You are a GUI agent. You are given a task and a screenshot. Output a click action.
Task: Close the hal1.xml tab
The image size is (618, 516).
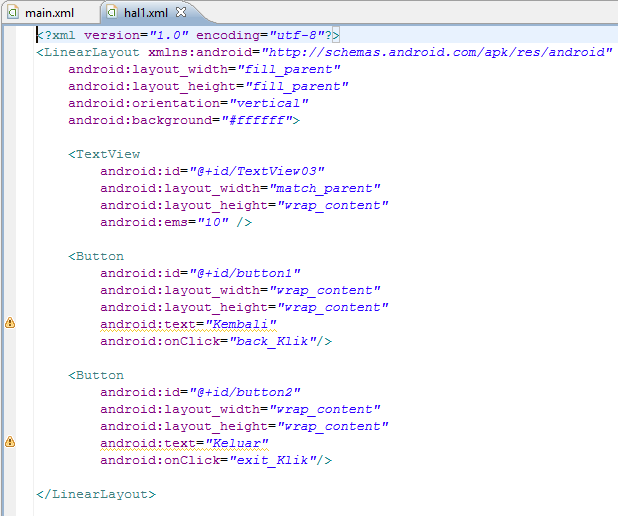[181, 13]
